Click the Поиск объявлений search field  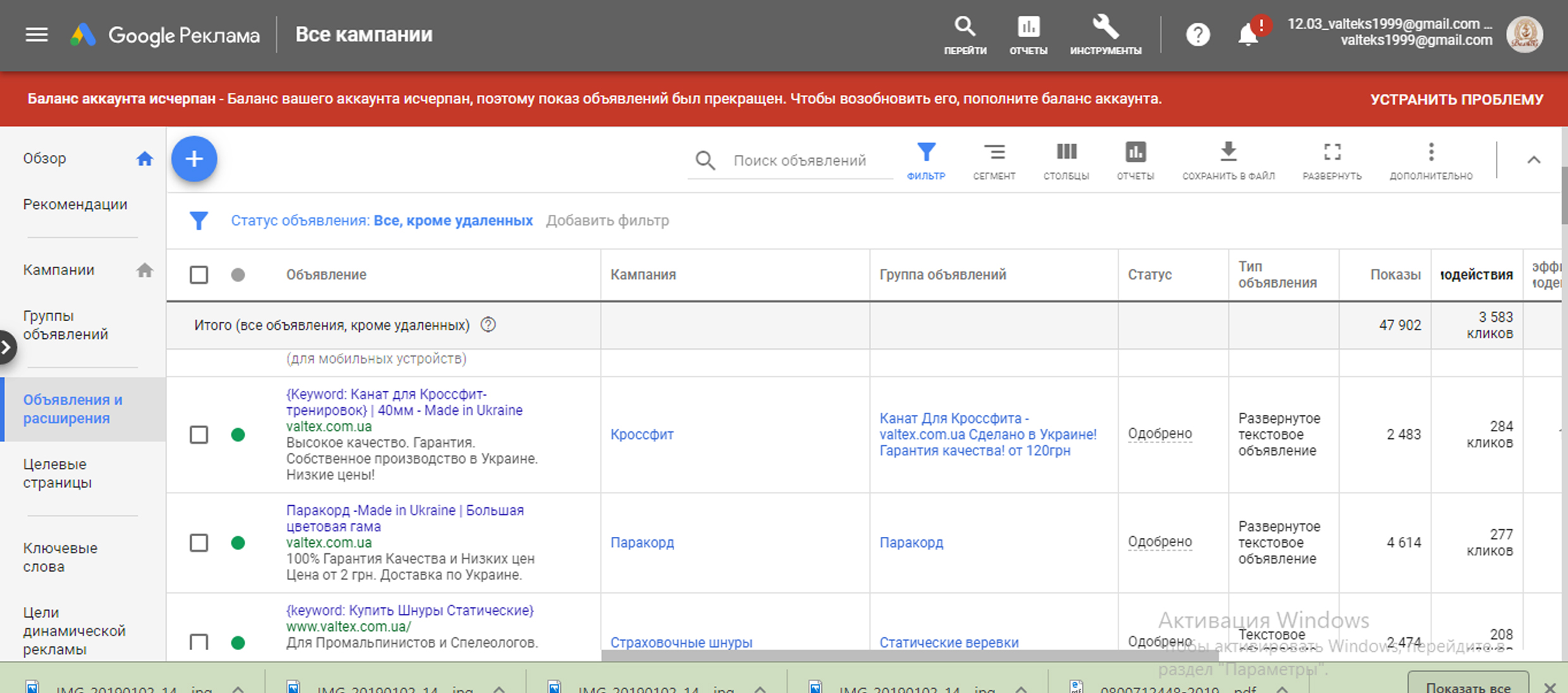pos(799,161)
